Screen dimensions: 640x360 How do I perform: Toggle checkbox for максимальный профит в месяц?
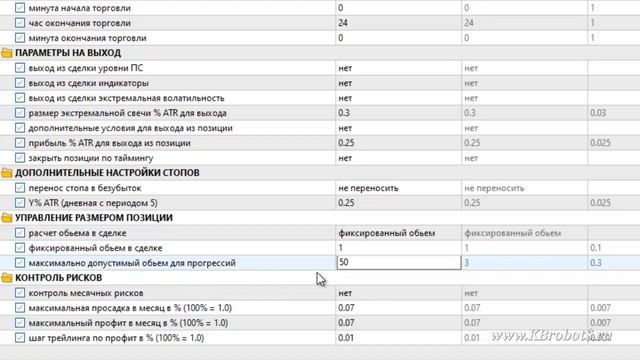coord(20,323)
